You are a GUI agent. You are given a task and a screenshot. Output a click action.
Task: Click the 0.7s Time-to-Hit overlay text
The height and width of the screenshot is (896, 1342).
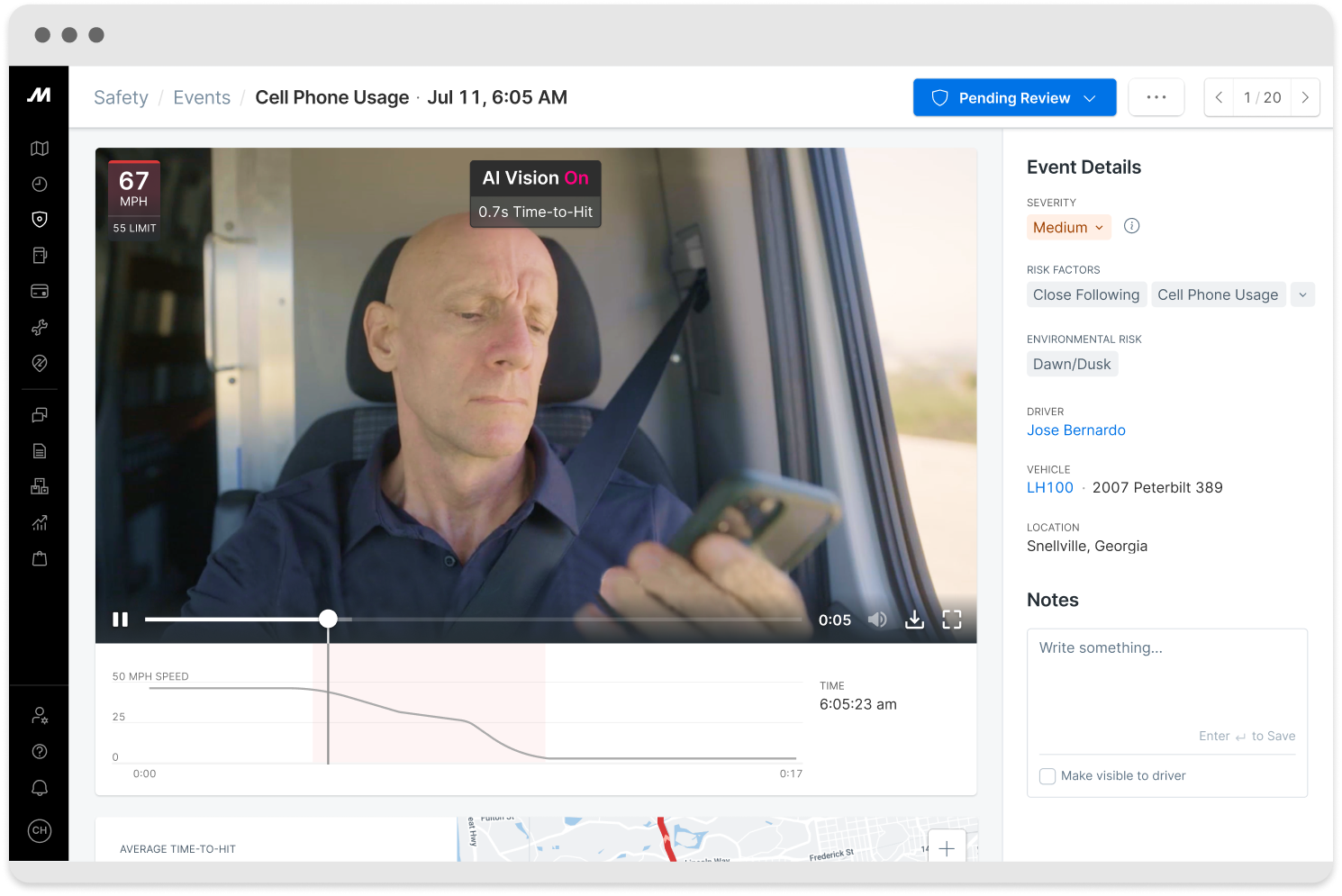[x=536, y=212]
